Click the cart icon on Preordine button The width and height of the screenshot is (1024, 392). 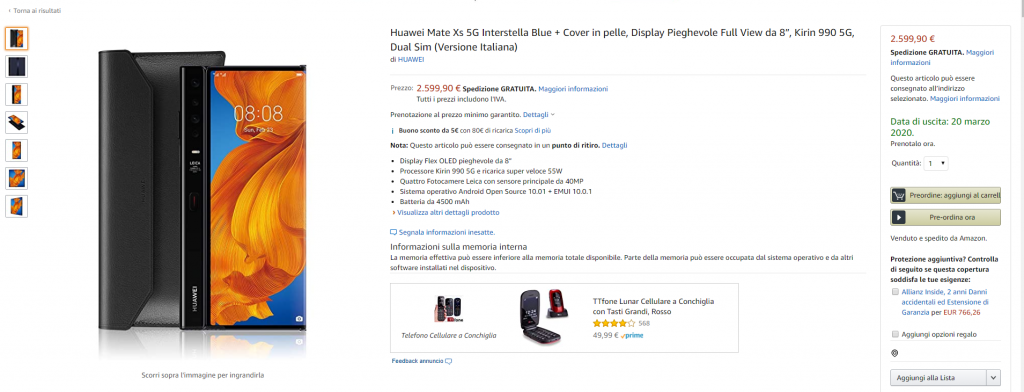pyautogui.click(x=899, y=195)
